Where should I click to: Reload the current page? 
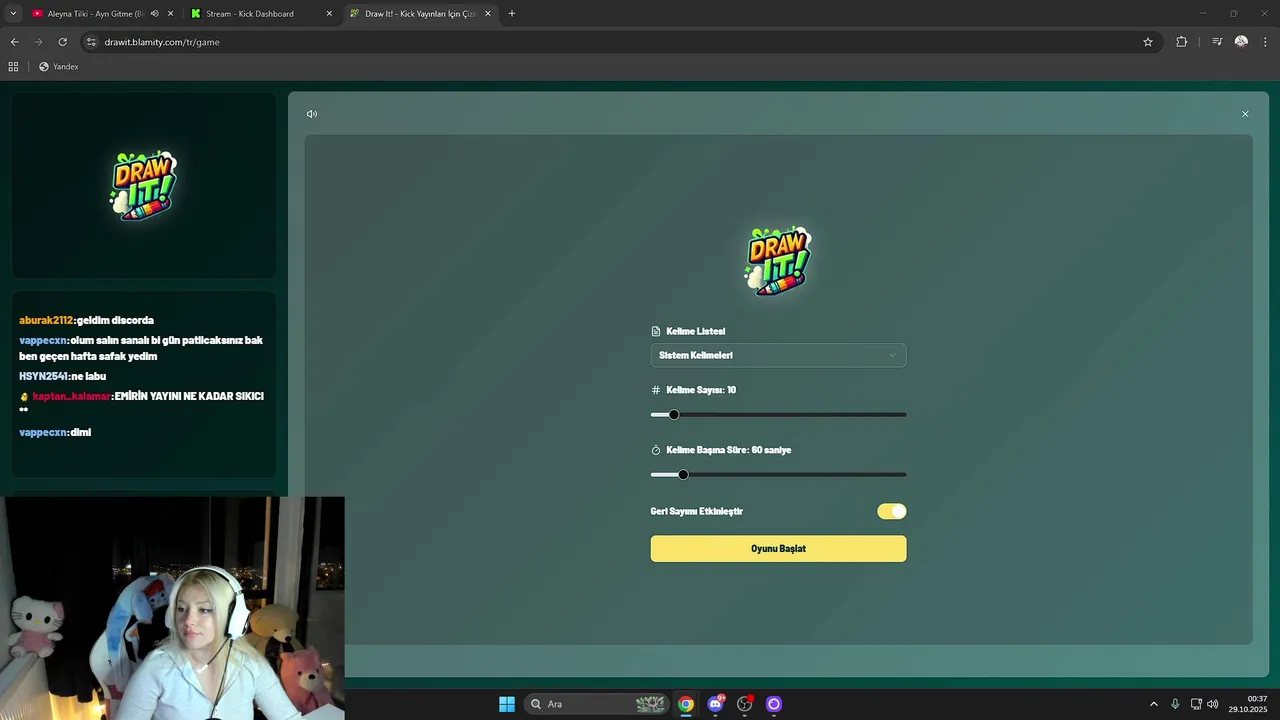coord(63,42)
